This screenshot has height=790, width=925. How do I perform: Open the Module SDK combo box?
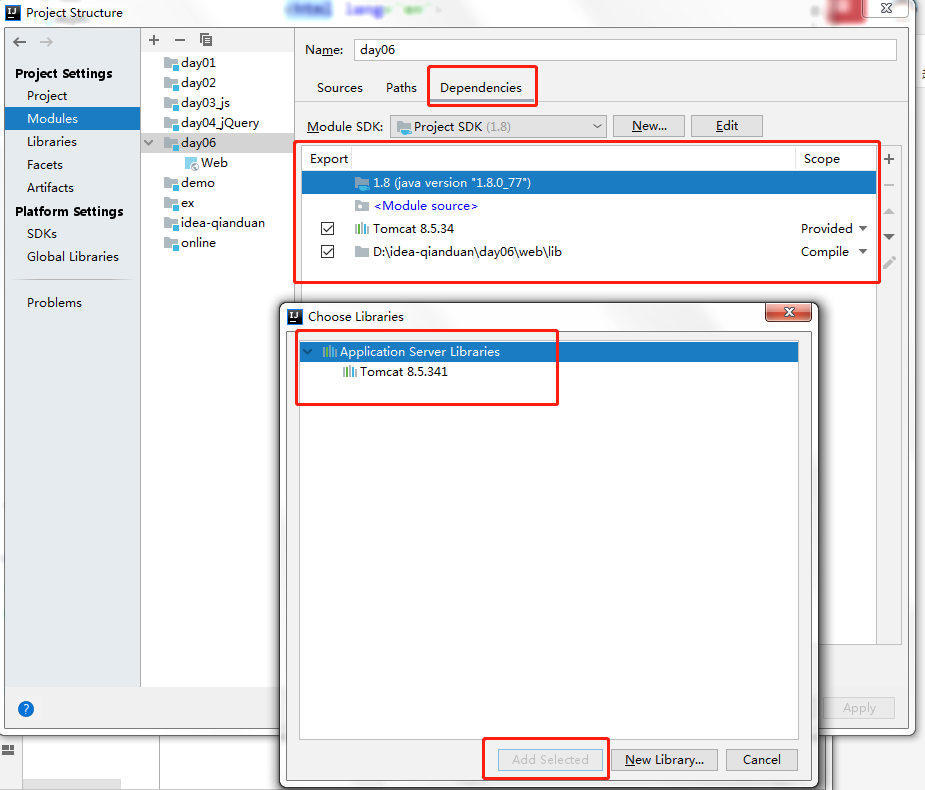(498, 126)
